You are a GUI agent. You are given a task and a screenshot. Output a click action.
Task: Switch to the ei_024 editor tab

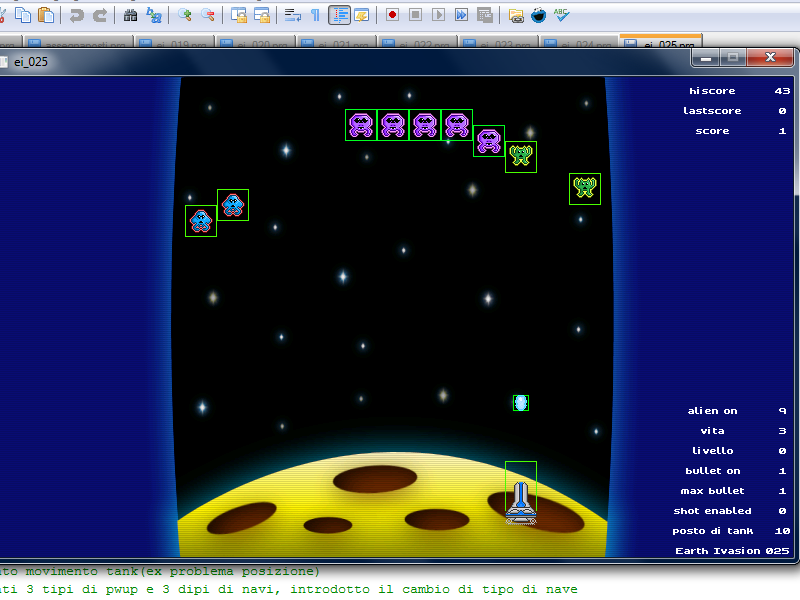pos(580,44)
